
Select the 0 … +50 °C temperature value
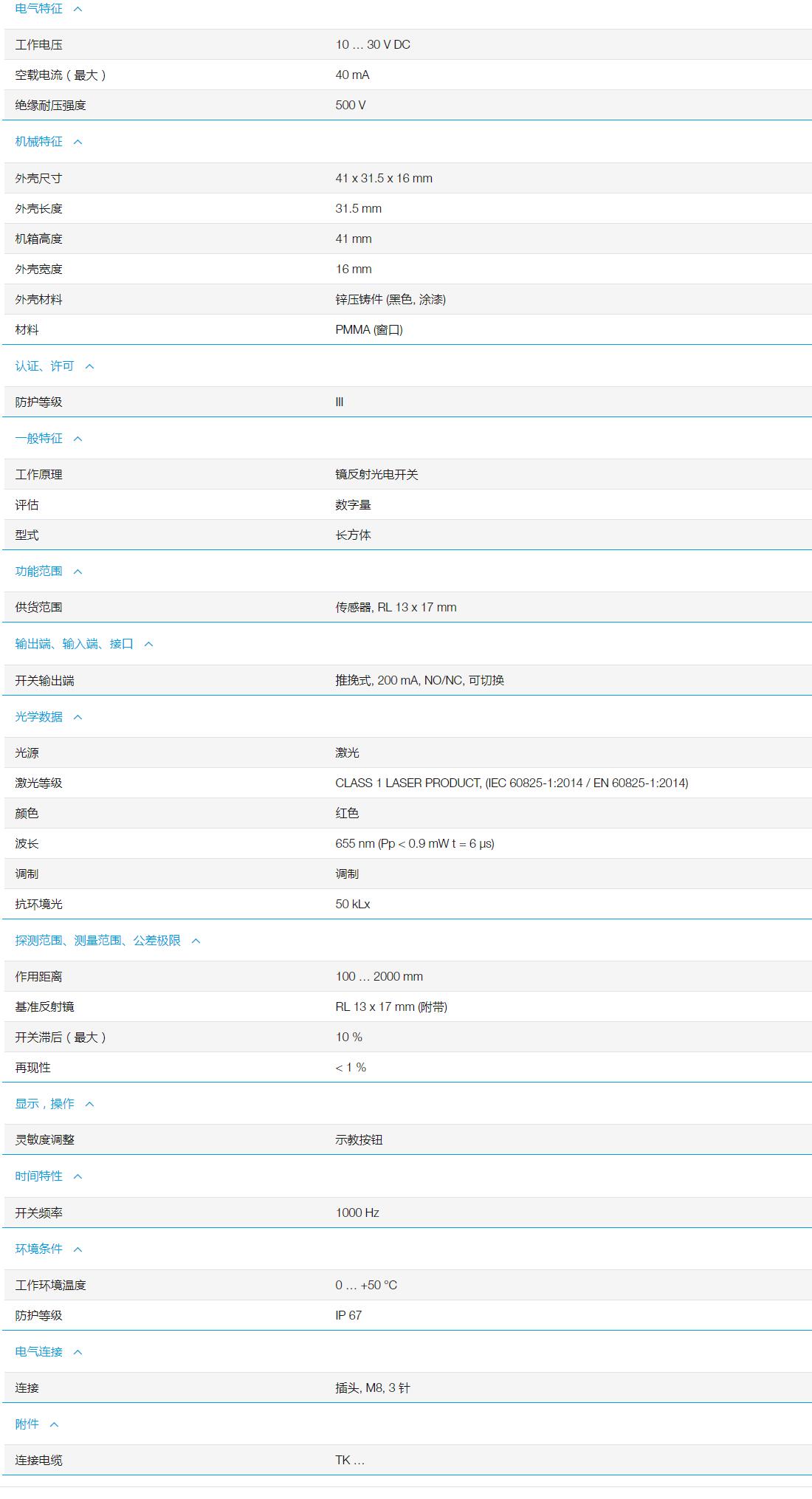pos(366,1286)
